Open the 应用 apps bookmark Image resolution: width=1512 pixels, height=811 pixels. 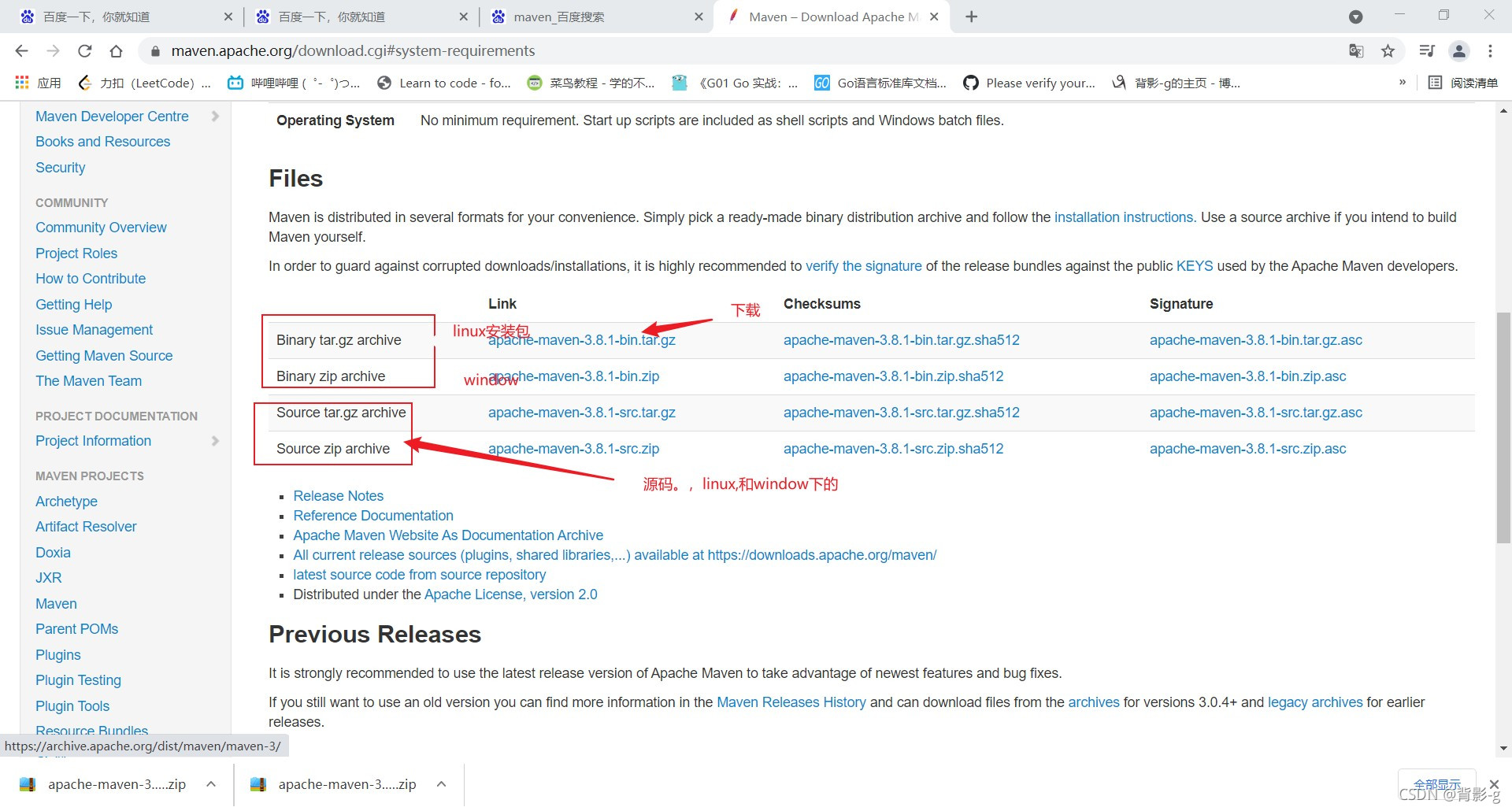(38, 83)
